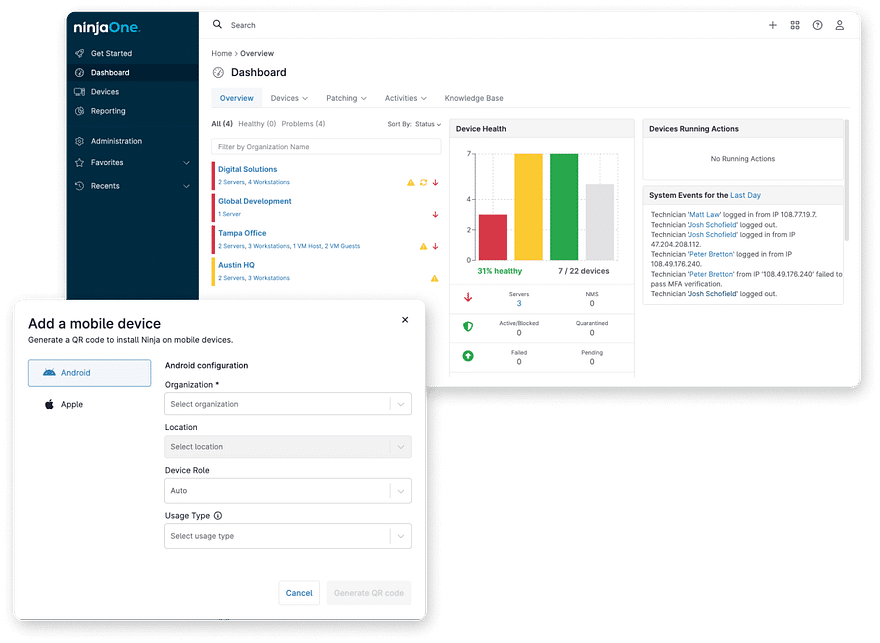Open the Tampa Office organization link
The width and height of the screenshot is (880, 643).
tap(242, 233)
